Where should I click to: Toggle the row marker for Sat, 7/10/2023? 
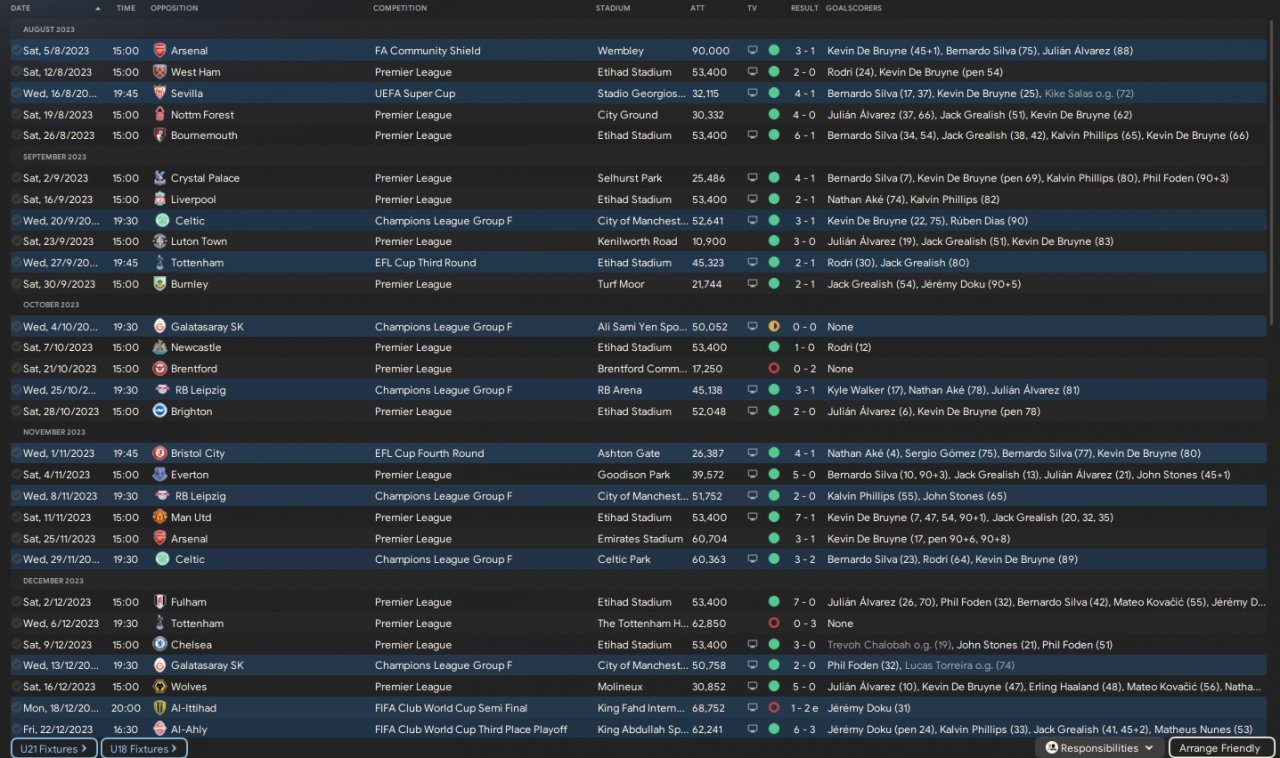16,348
